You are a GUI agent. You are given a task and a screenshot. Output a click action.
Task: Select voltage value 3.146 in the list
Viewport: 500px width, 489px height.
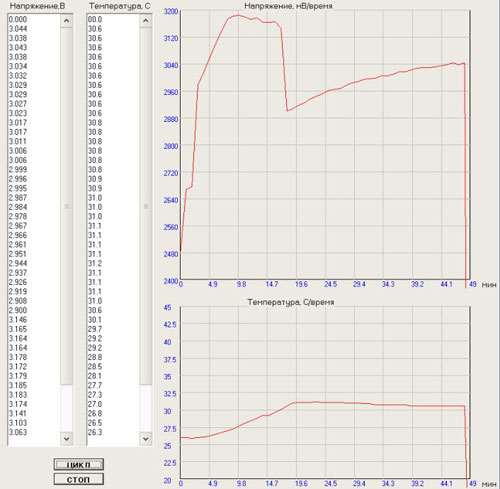point(18,320)
